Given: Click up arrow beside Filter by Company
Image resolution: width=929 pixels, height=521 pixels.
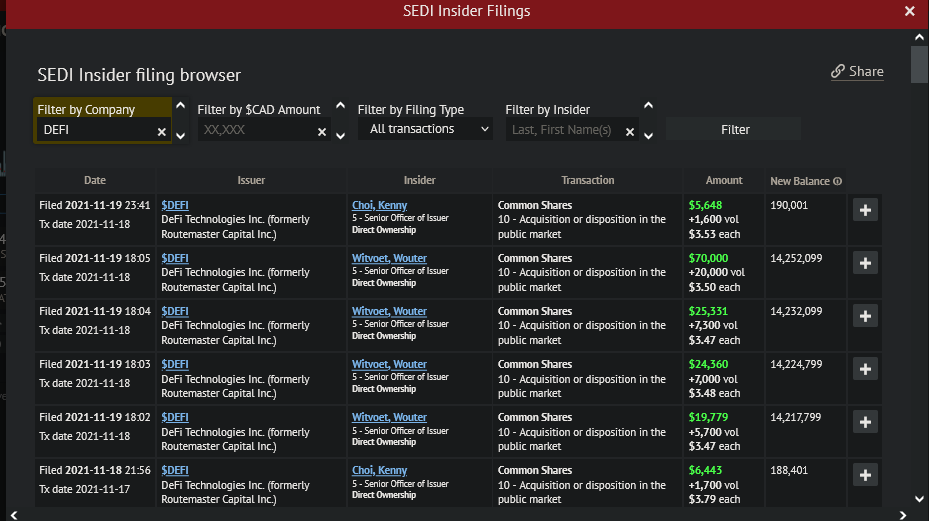Looking at the screenshot, I should pyautogui.click(x=180, y=105).
